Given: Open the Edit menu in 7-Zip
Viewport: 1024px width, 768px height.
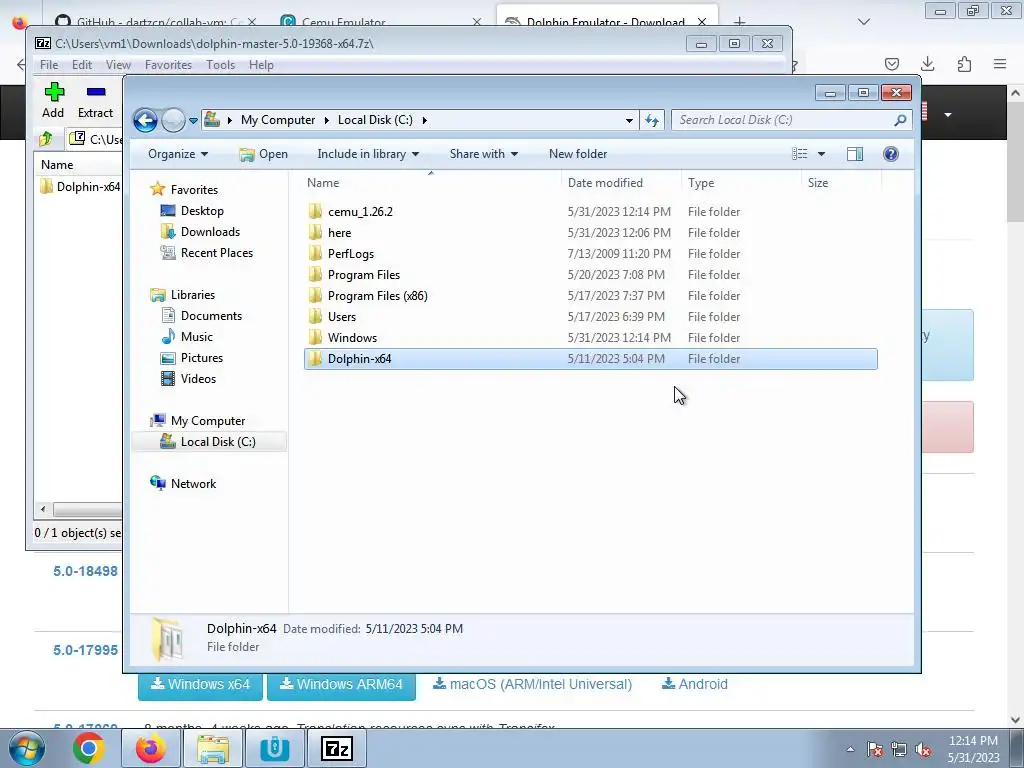Looking at the screenshot, I should pos(82,65).
